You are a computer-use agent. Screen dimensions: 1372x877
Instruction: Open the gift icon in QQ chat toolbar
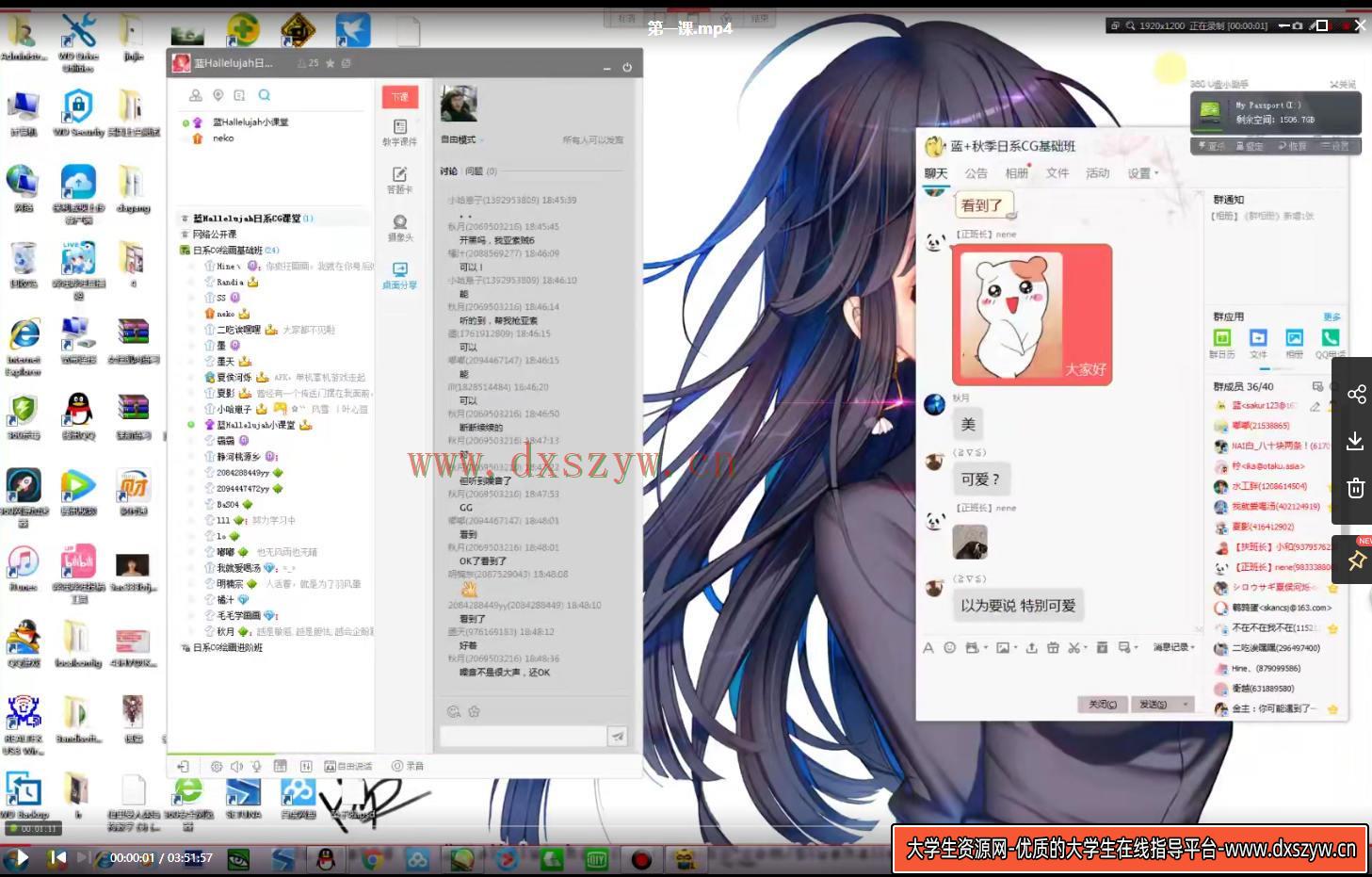1053,647
